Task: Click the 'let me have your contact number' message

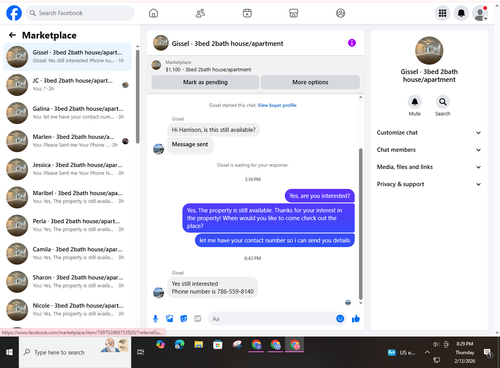Action: 275,240
